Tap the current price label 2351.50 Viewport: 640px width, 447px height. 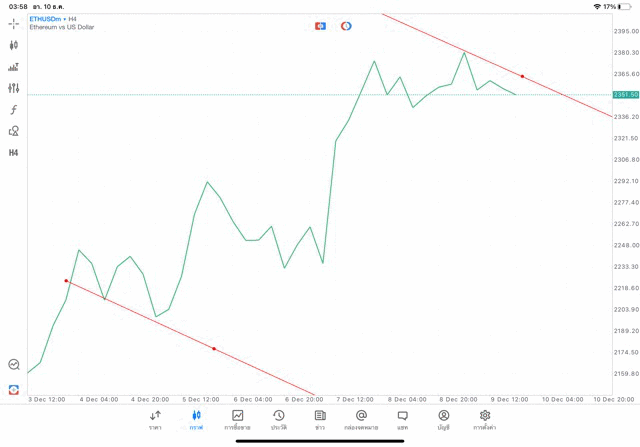pyautogui.click(x=626, y=95)
